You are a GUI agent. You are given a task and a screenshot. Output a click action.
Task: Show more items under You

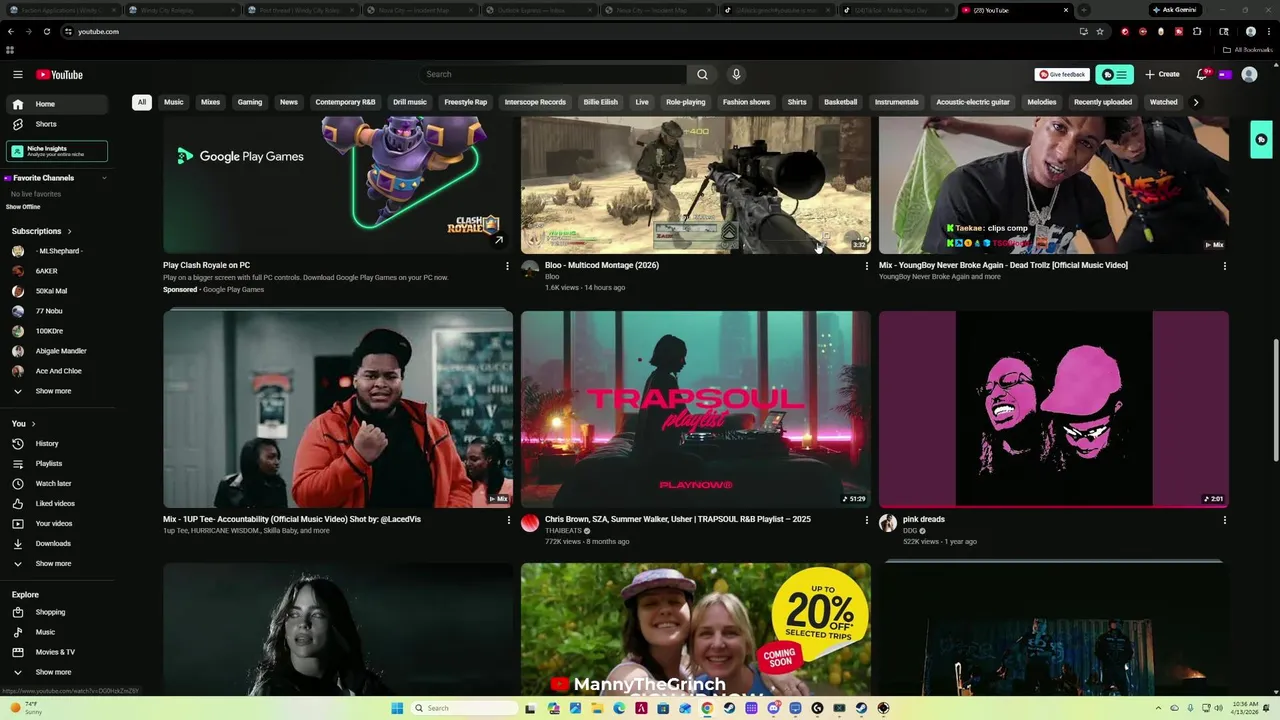pos(55,563)
